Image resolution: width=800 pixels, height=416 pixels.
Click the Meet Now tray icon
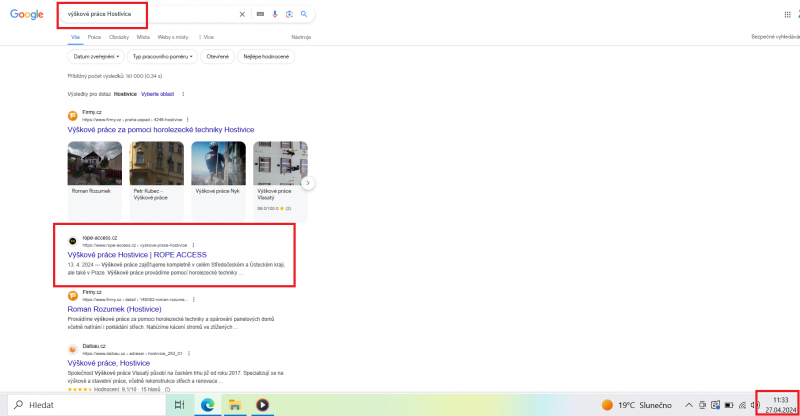pyautogui.click(x=703, y=405)
